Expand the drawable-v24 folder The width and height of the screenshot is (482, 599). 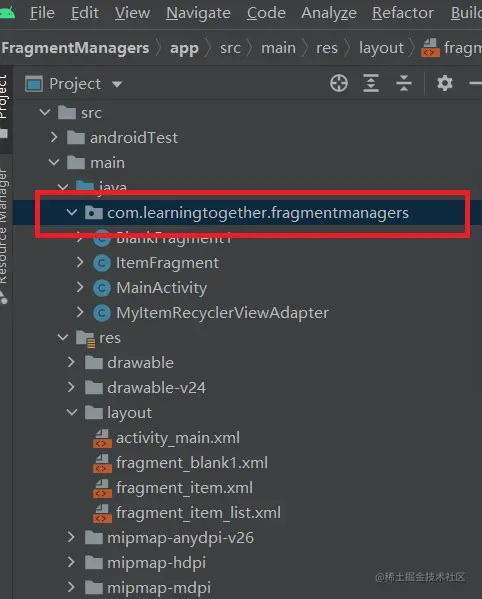tap(71, 387)
